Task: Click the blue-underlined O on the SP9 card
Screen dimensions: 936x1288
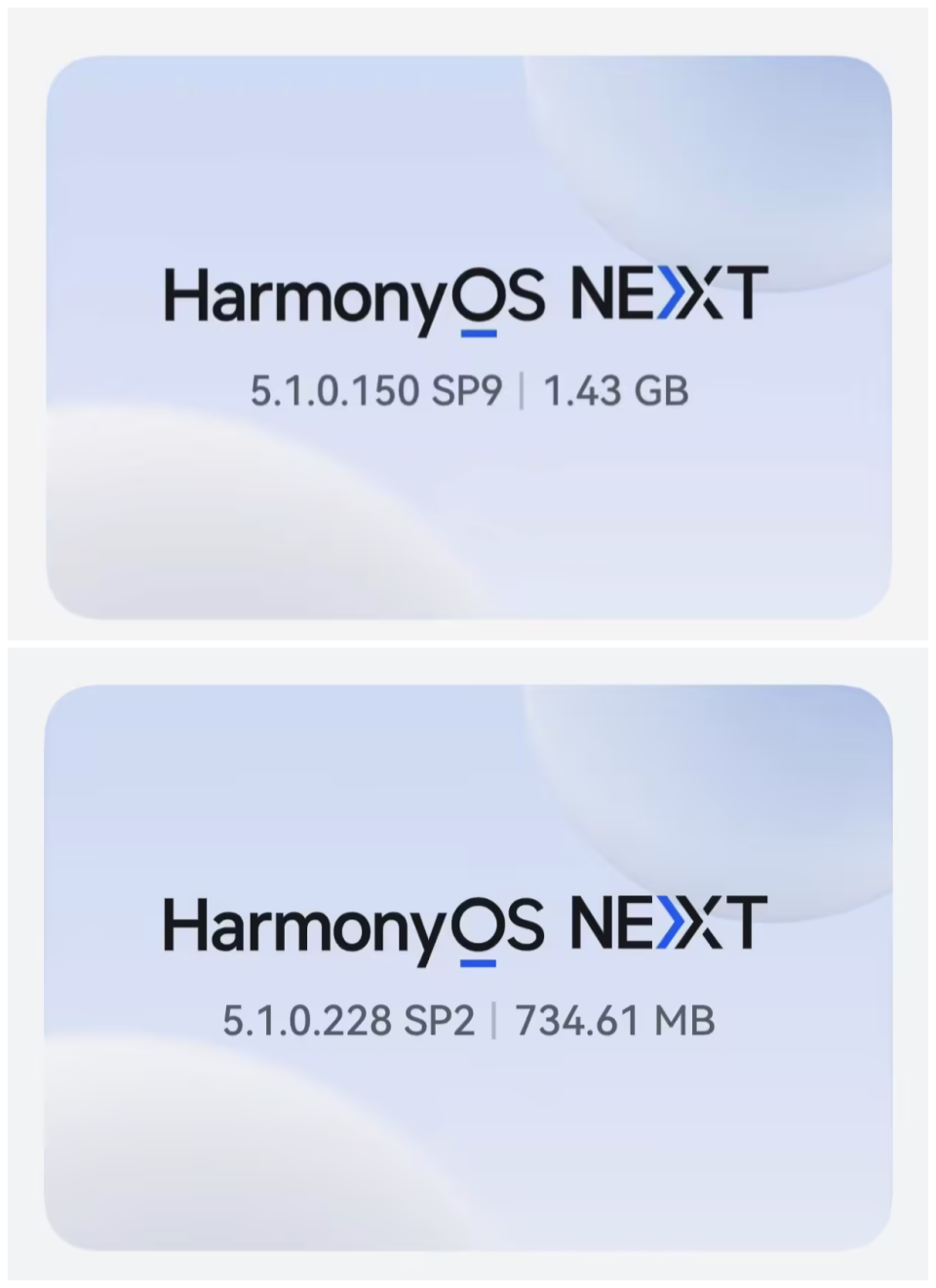Action: click(x=478, y=300)
